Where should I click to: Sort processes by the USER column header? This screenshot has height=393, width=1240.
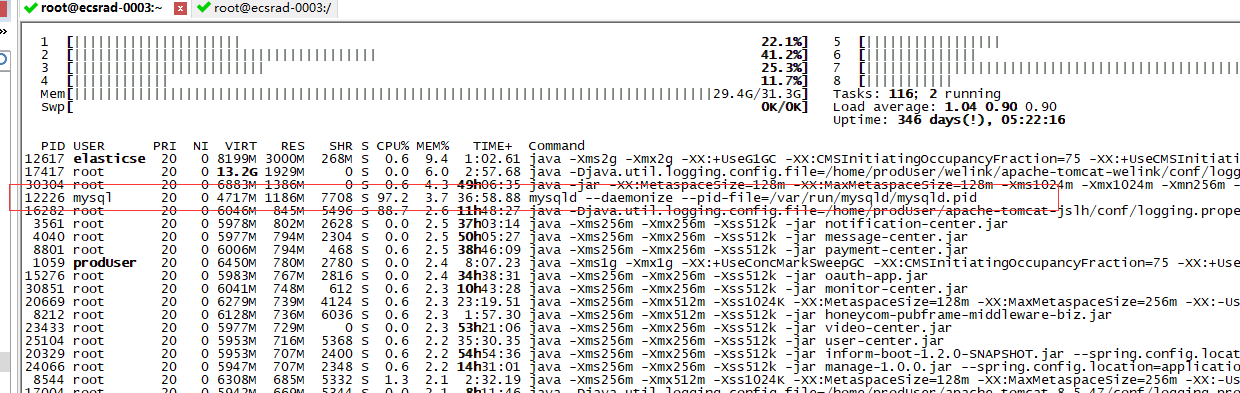coord(90,146)
